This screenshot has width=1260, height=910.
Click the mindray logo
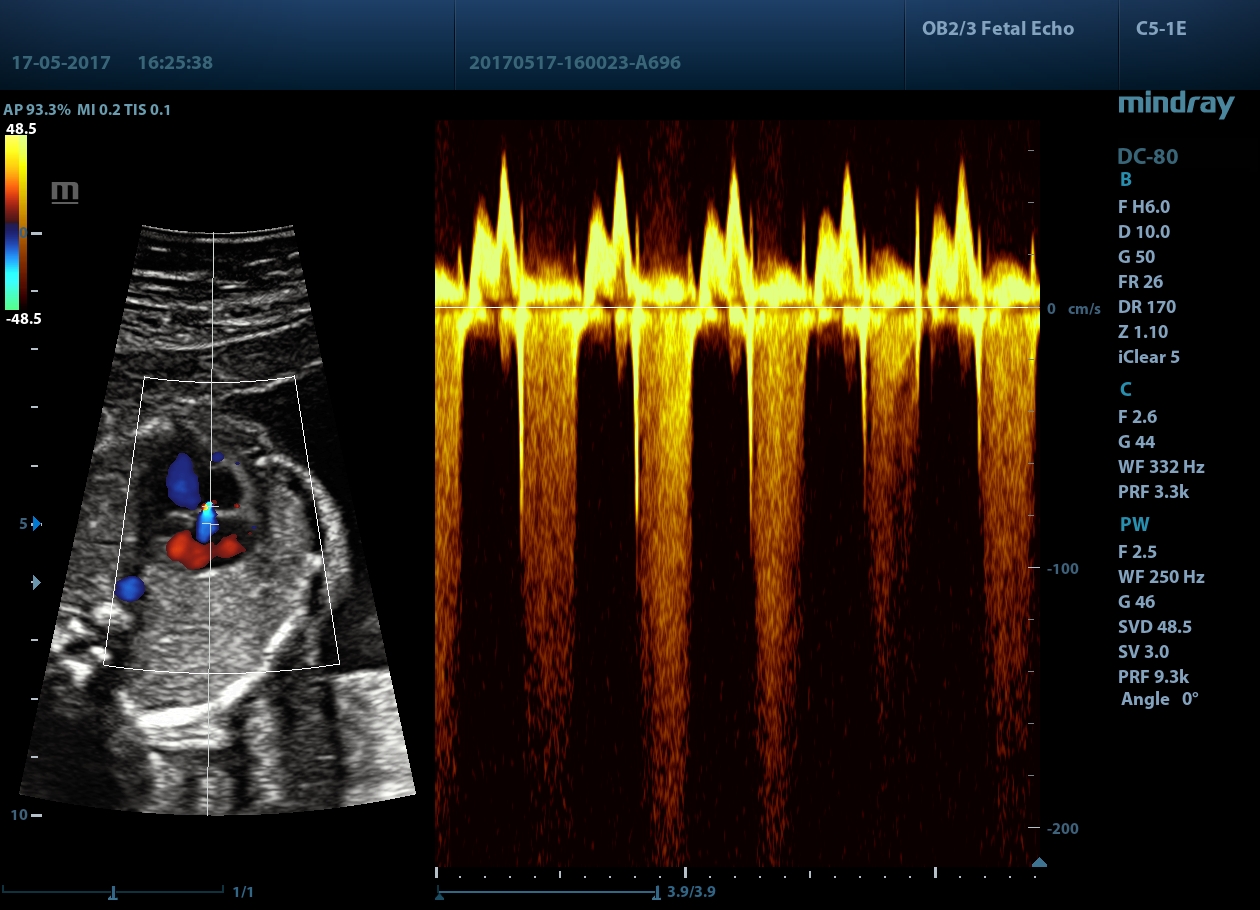pyautogui.click(x=1175, y=104)
